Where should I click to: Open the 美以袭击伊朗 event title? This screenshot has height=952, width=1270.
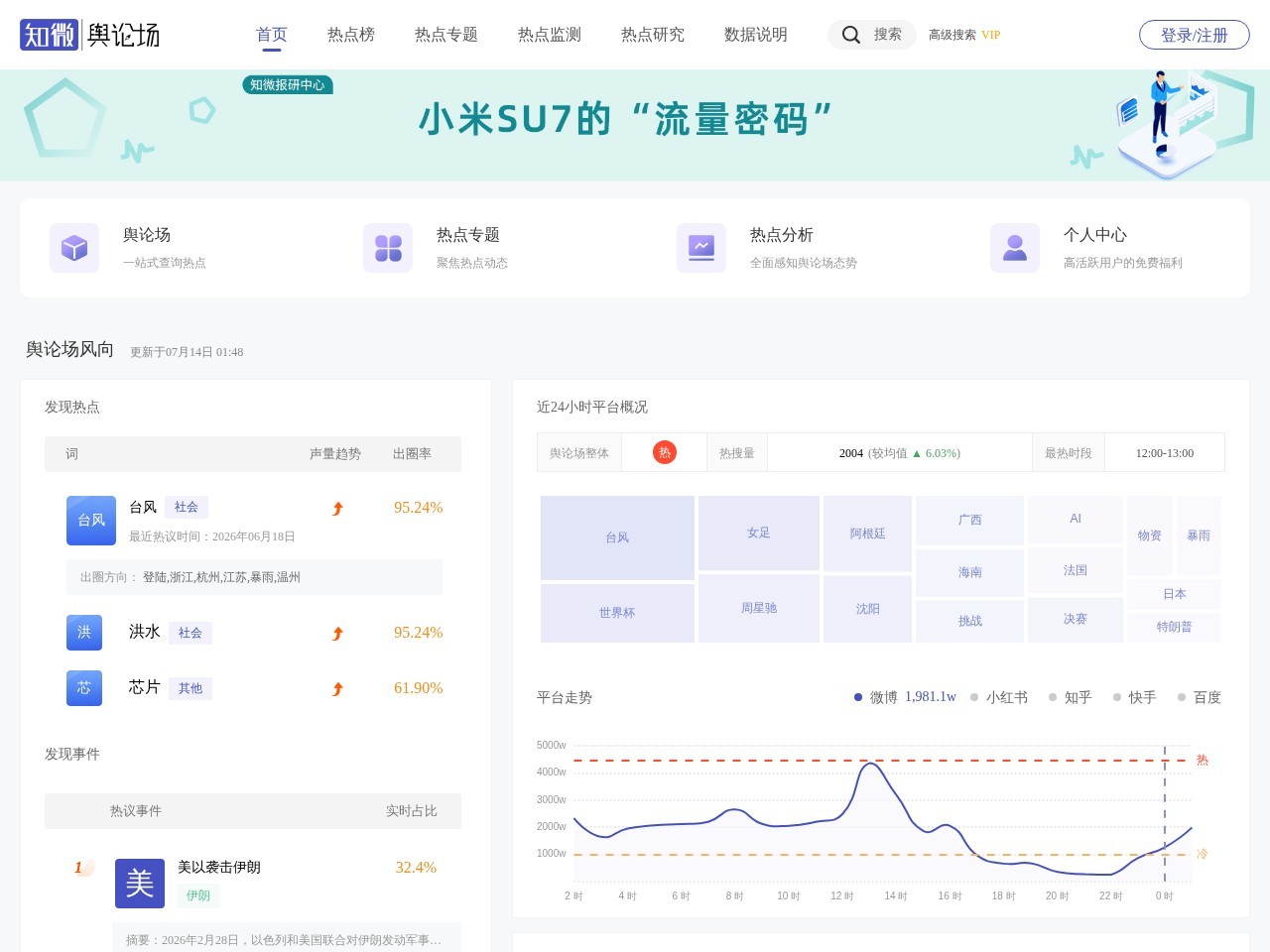pyautogui.click(x=219, y=867)
